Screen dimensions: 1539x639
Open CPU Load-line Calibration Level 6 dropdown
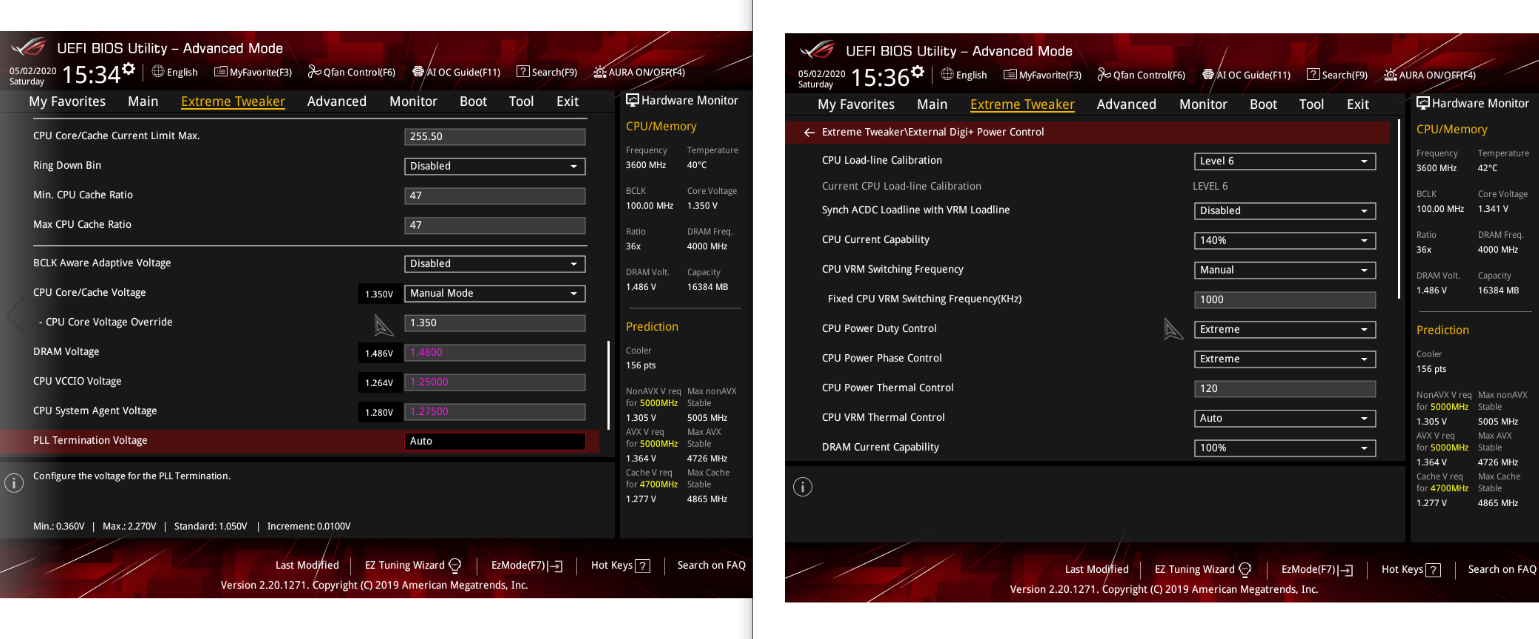[1285, 161]
